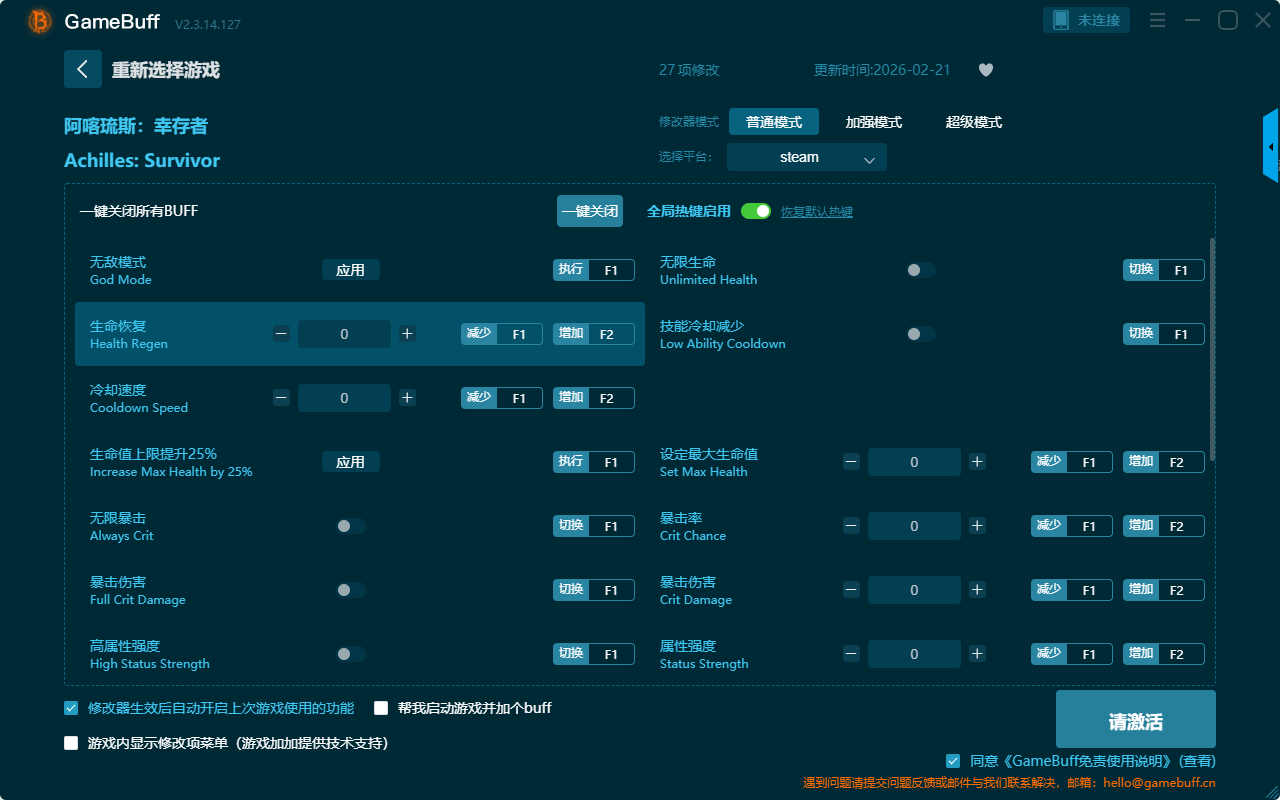Screen dimensions: 1280x800
Task: Turn off global hotkey toggle
Action: click(x=756, y=211)
